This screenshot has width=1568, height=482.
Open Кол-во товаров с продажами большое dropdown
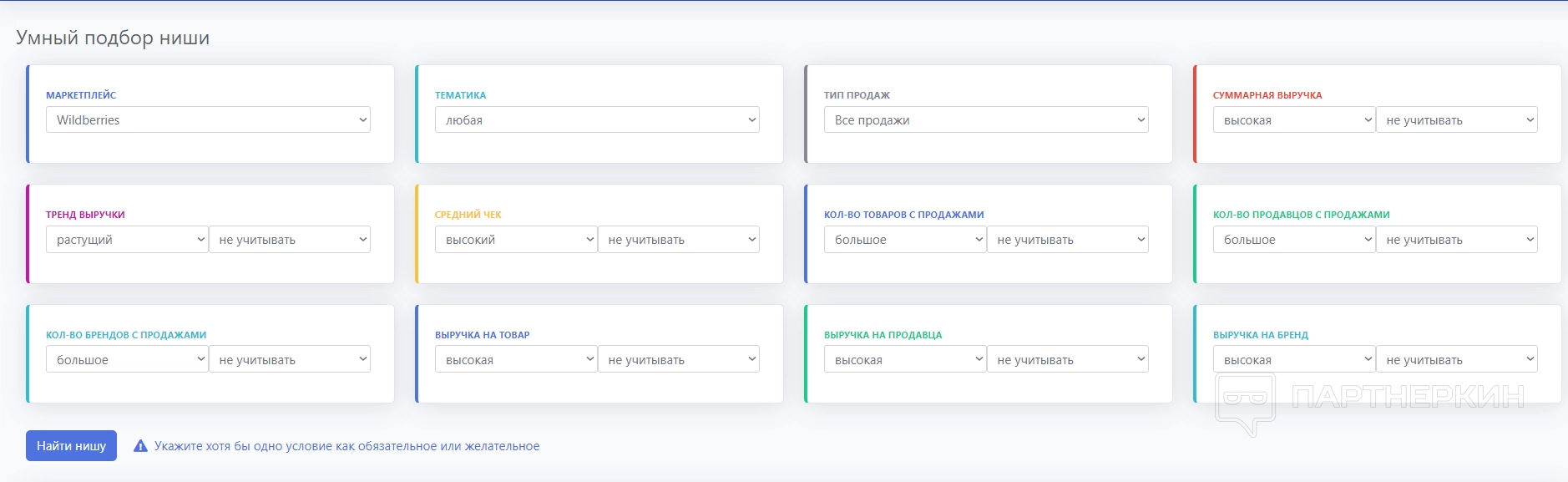click(x=904, y=240)
